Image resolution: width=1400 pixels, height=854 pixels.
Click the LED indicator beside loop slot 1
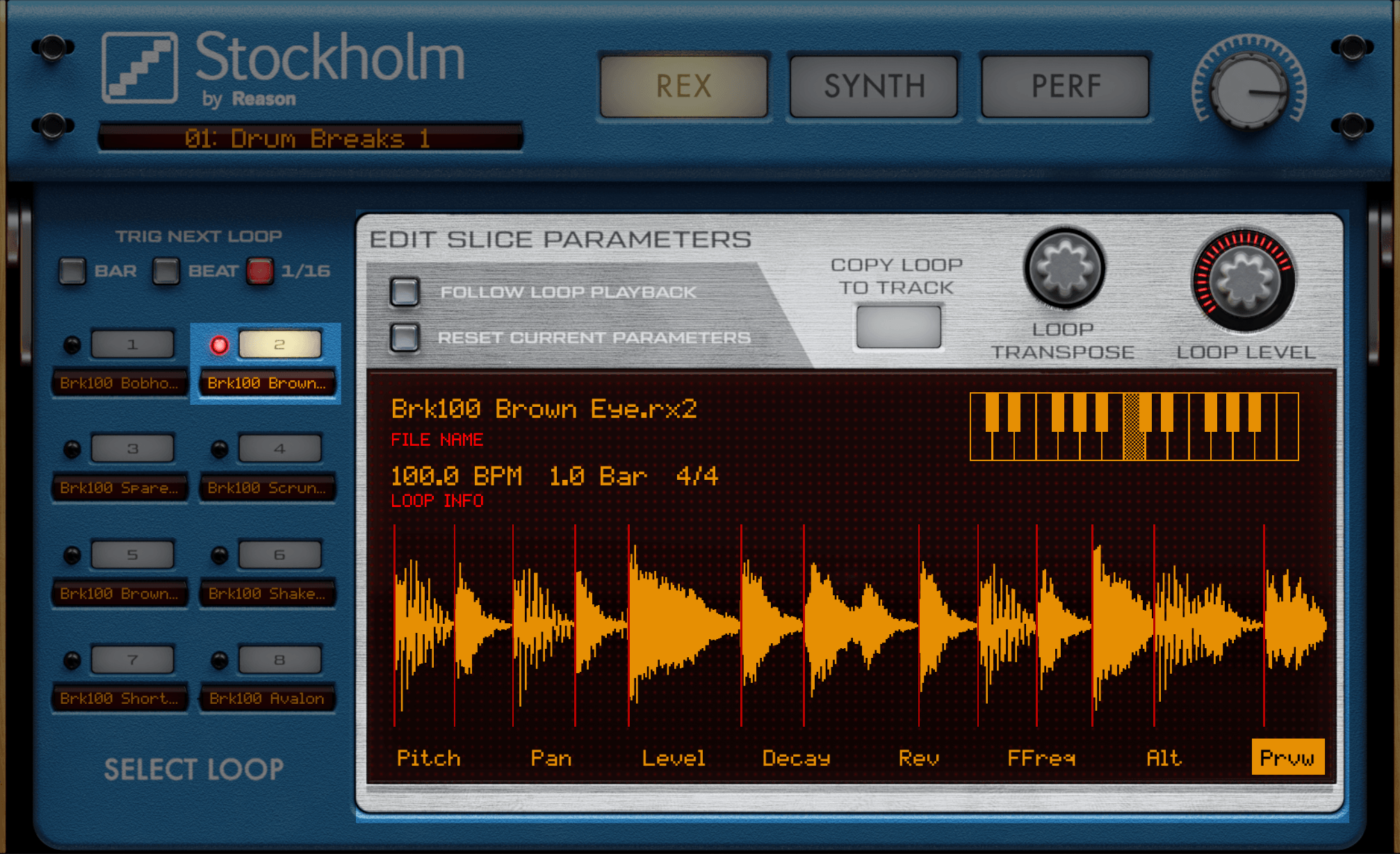pos(72,345)
